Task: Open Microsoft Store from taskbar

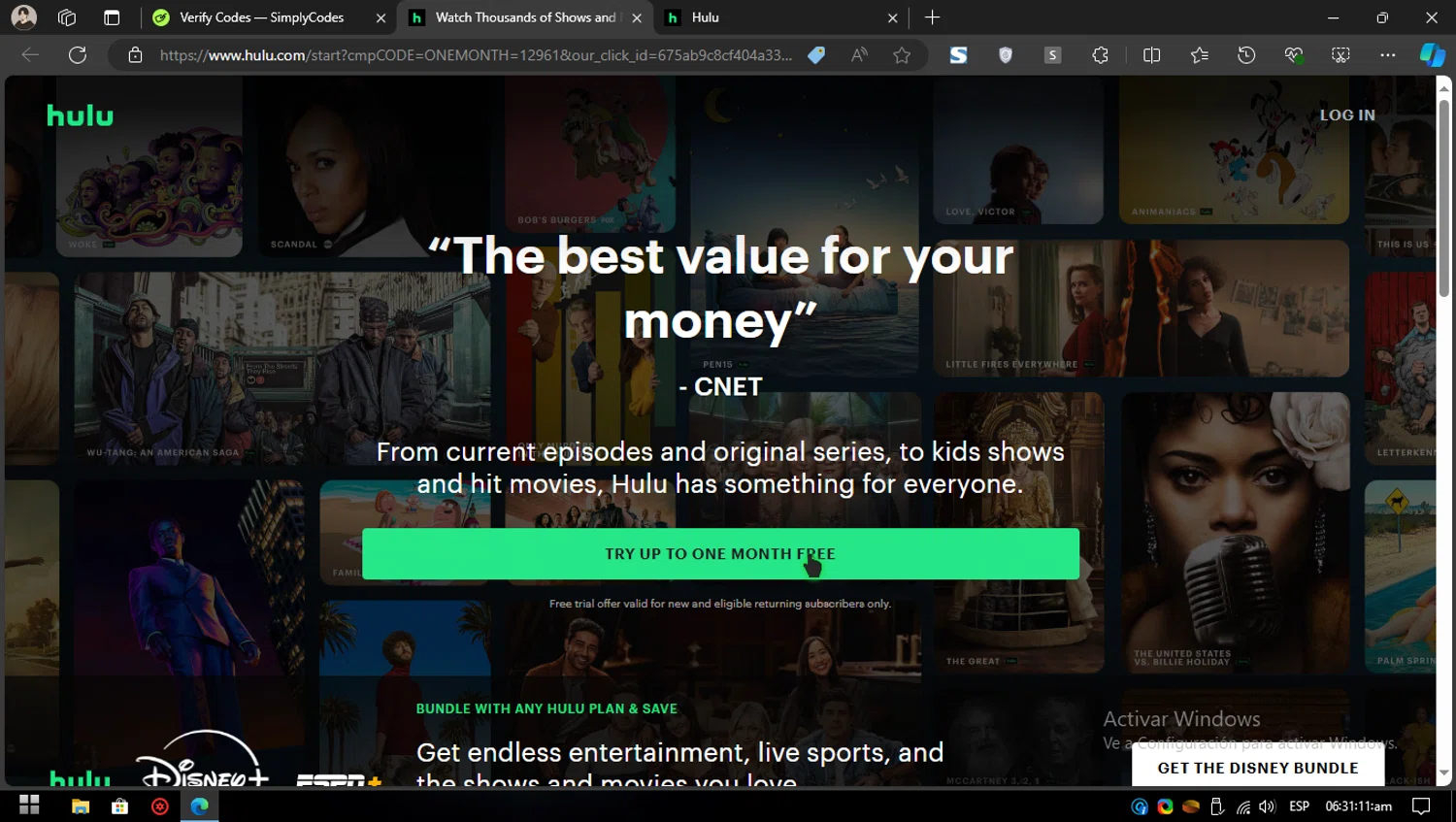Action: tap(120, 806)
